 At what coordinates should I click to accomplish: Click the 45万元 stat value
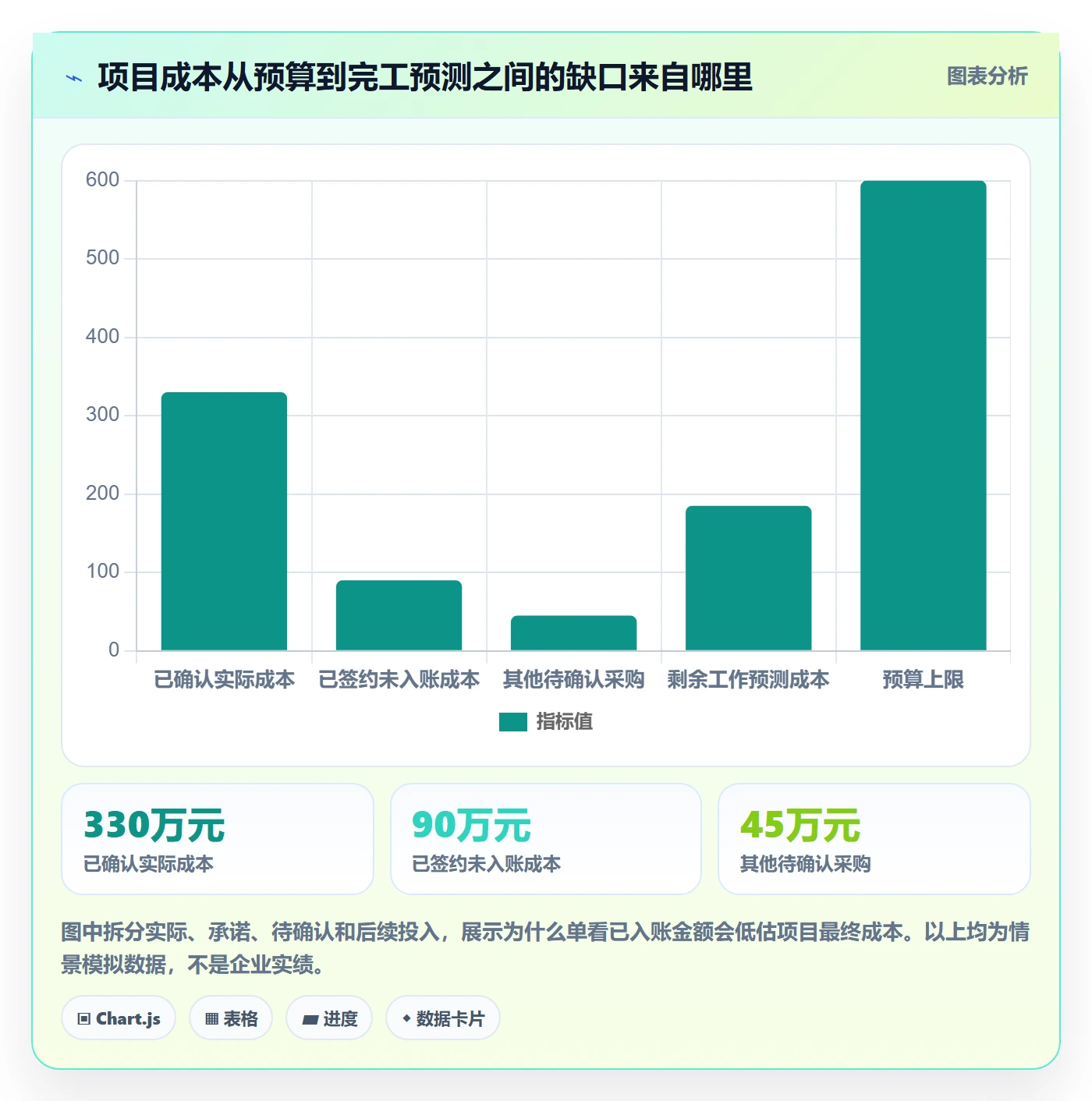800,825
